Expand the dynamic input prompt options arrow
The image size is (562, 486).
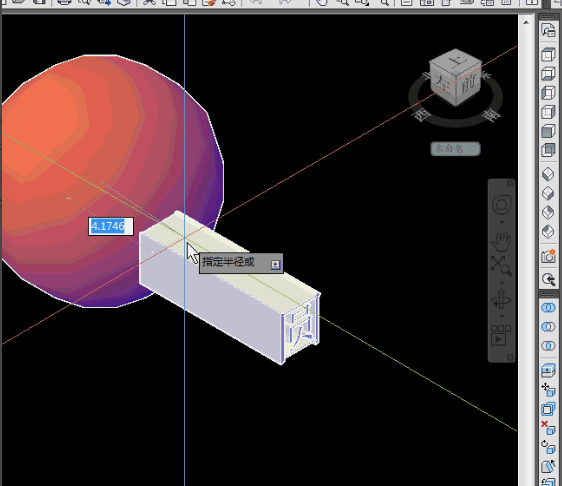pyautogui.click(x=275, y=265)
